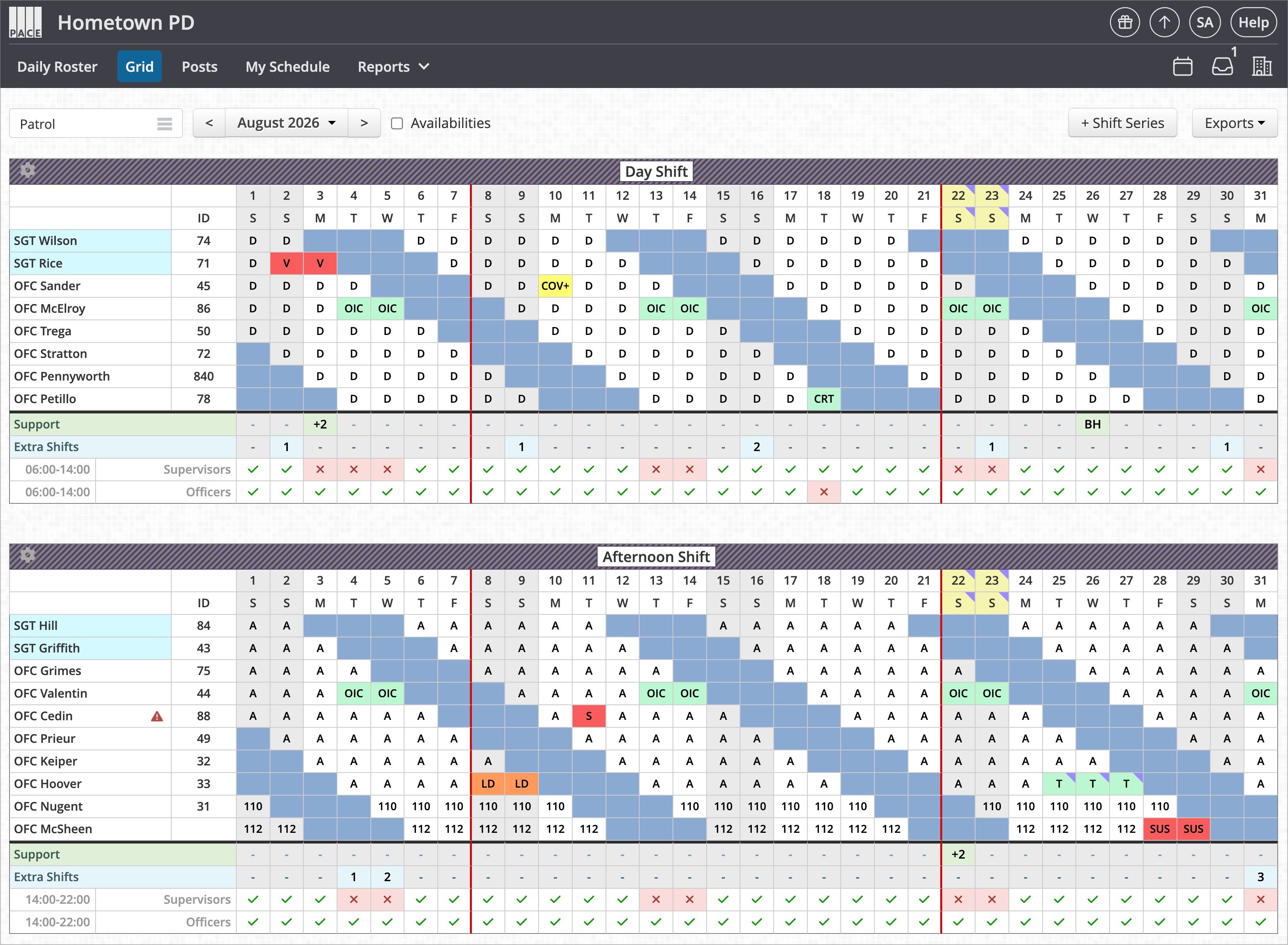Viewport: 1288px width, 945px height.
Task: Click Day Shift Officers X mark day 18
Action: (824, 492)
